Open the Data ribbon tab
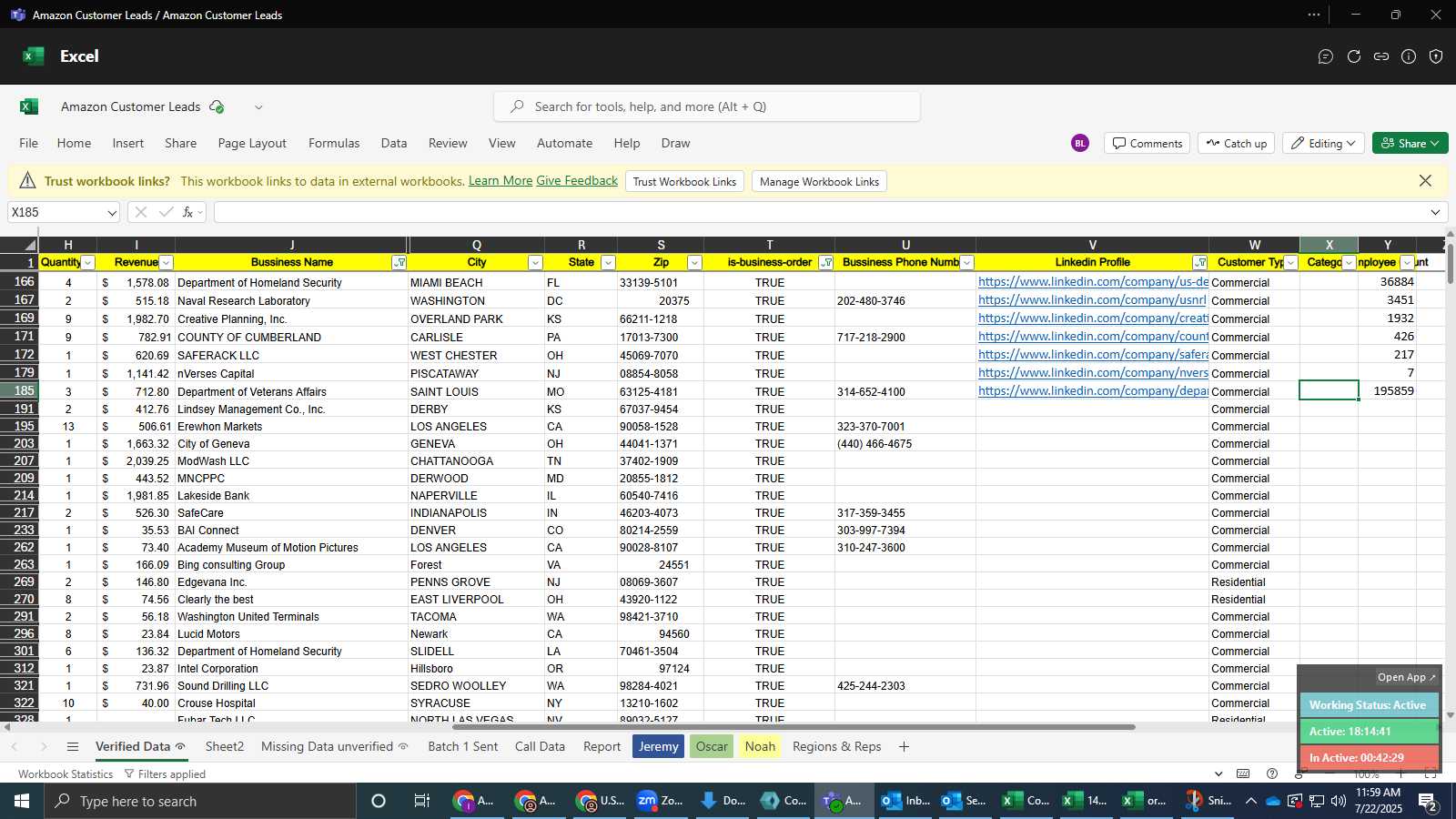Screen dimensions: 1456x819 click(x=394, y=143)
